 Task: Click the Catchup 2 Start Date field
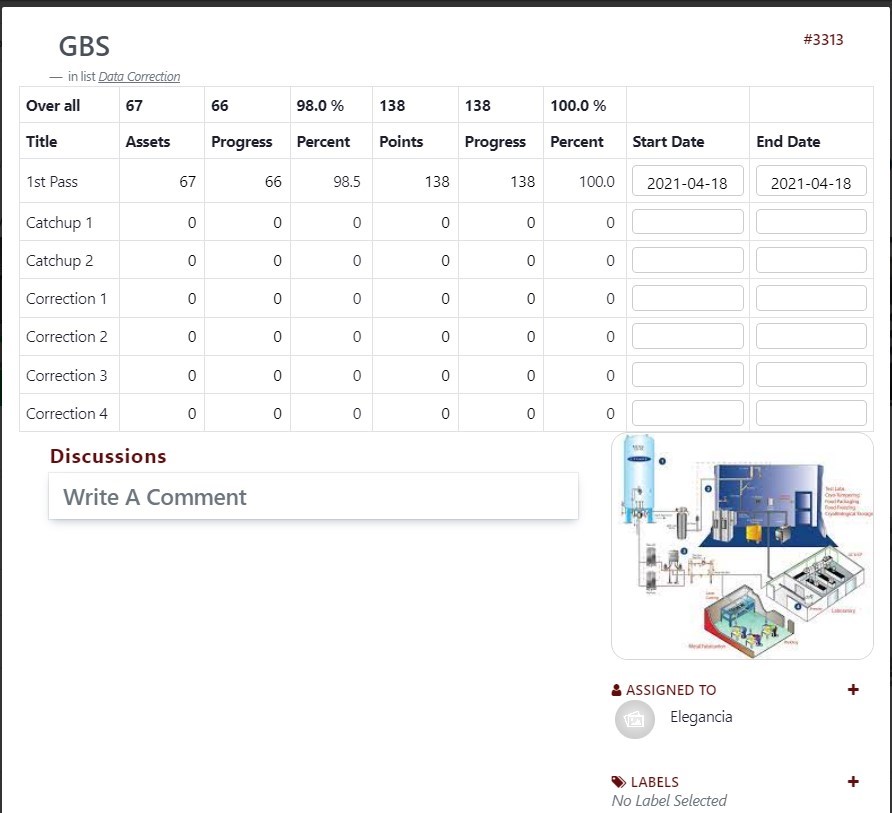coord(687,260)
